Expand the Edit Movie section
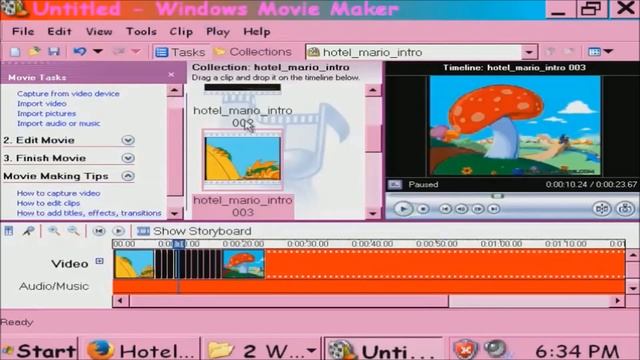640x360 pixels. (x=128, y=140)
